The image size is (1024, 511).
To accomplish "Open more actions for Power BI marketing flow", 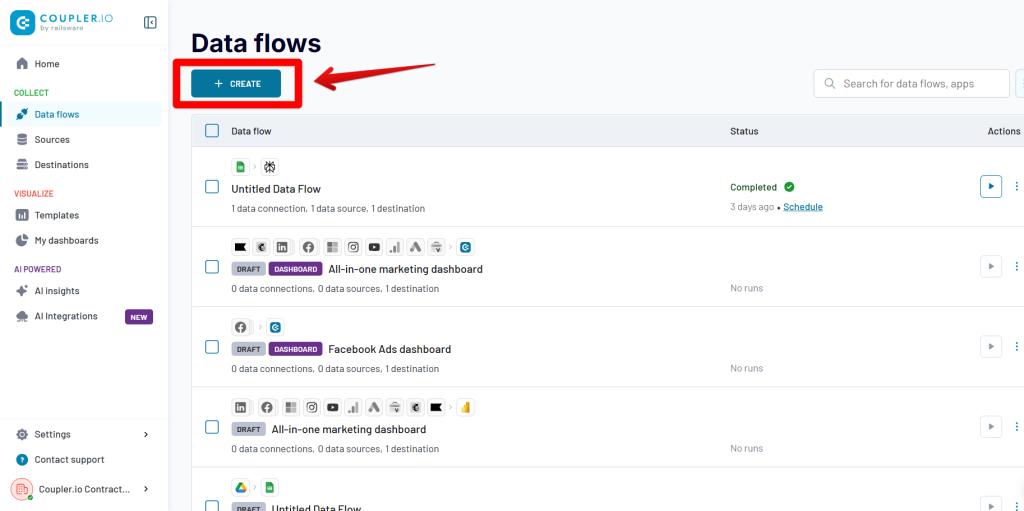I will [1016, 427].
